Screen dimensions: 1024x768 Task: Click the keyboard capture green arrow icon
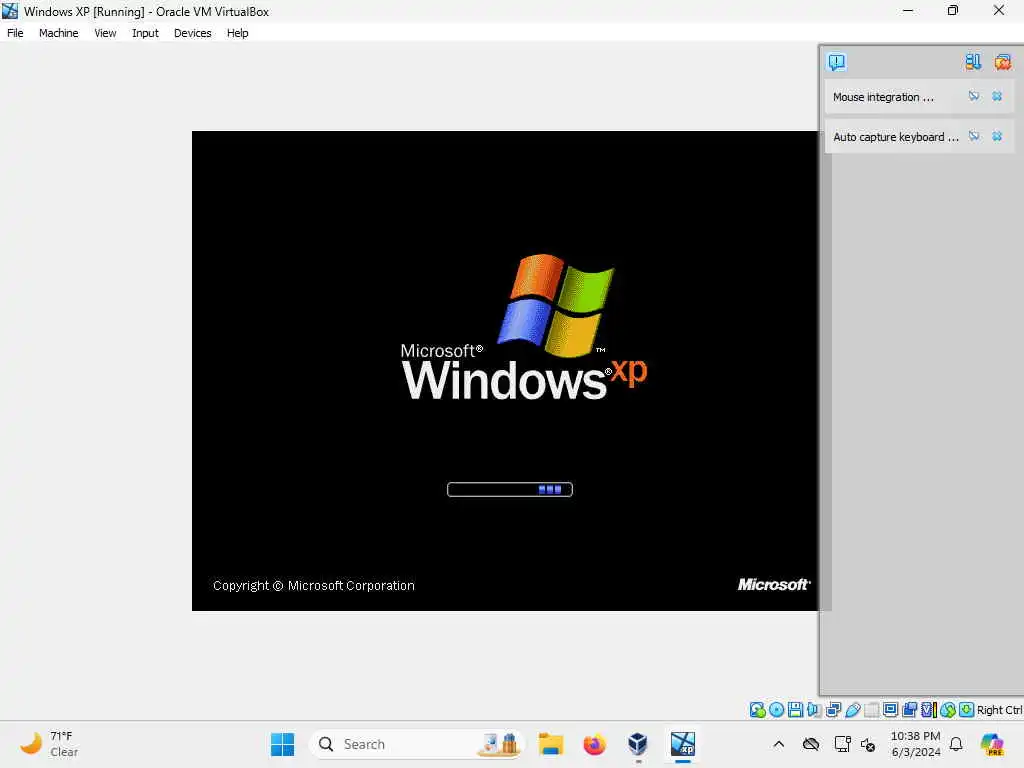(967, 710)
